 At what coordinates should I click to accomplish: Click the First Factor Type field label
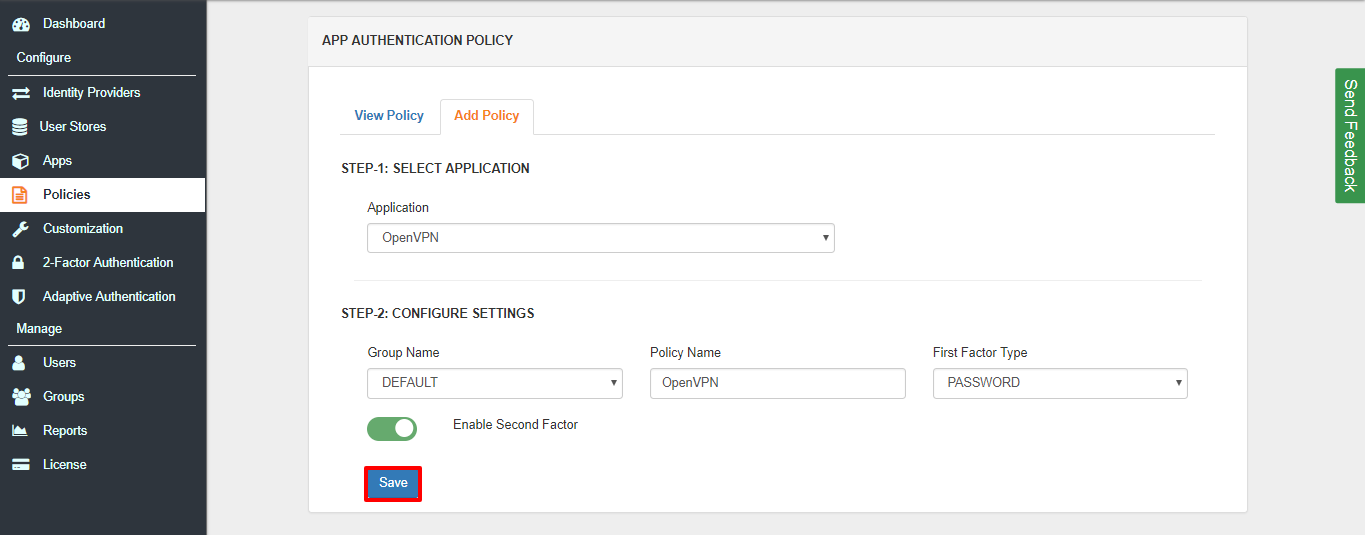point(980,353)
